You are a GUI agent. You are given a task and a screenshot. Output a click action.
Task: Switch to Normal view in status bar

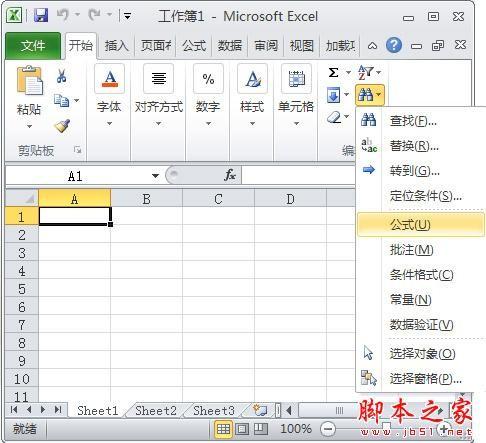tap(223, 429)
